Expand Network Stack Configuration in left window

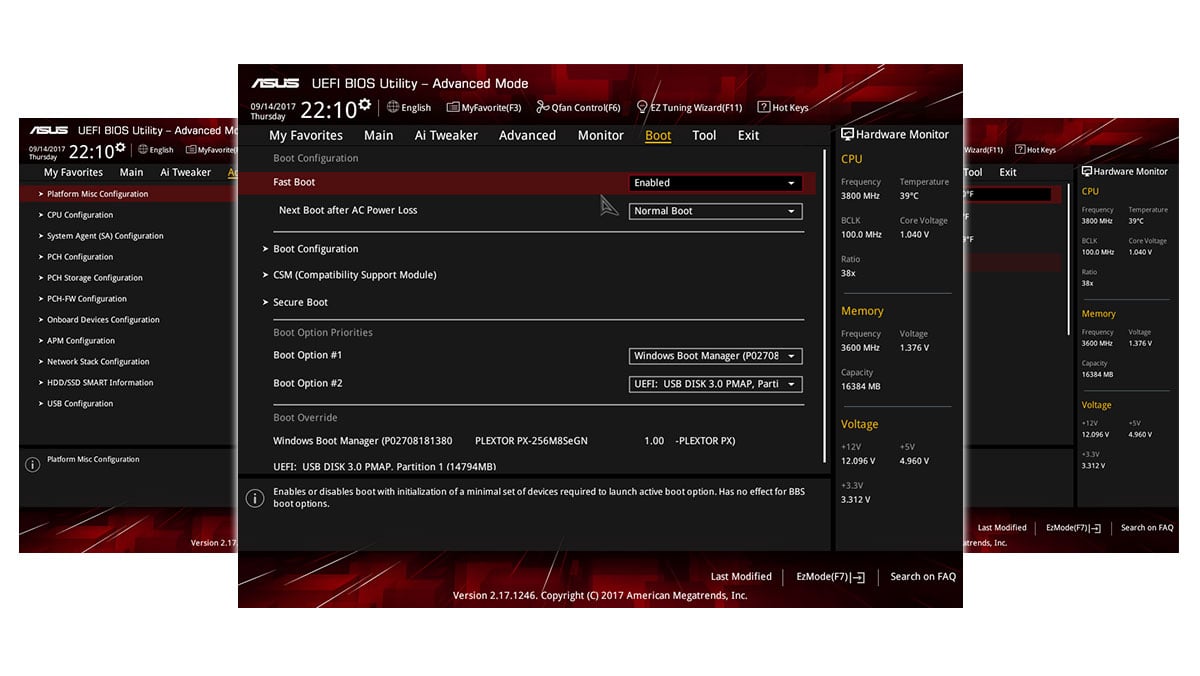coord(98,362)
